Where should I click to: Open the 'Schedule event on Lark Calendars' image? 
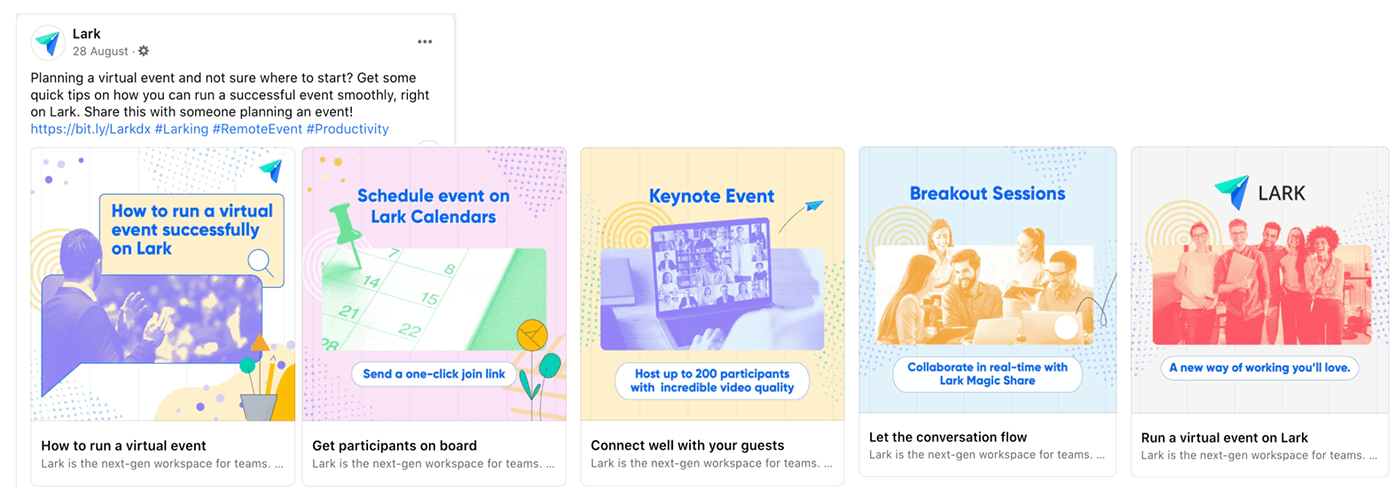click(x=434, y=284)
